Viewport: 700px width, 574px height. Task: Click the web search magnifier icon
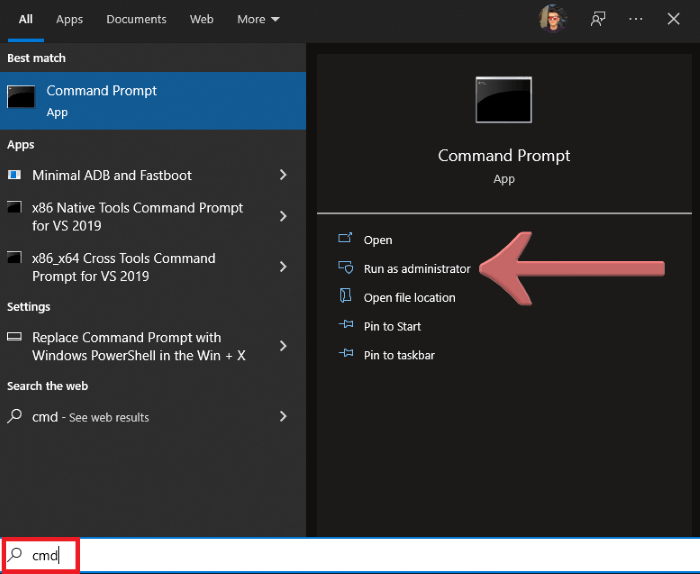(14, 416)
